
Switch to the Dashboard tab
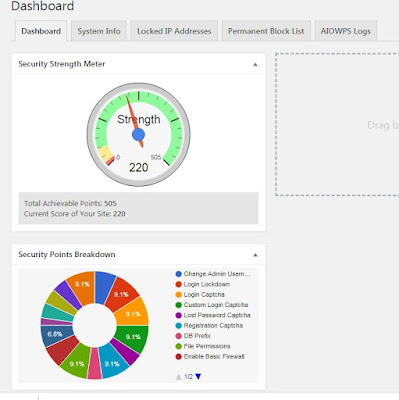[x=41, y=31]
